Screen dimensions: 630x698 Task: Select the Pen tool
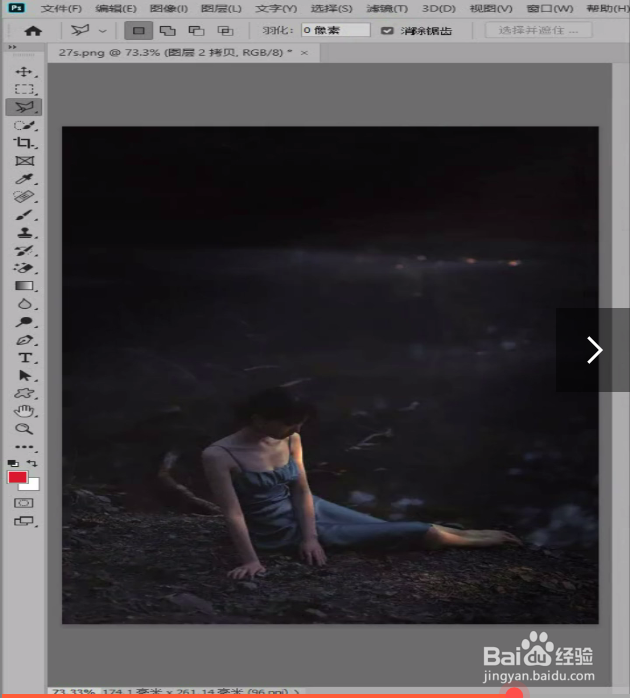(24, 340)
